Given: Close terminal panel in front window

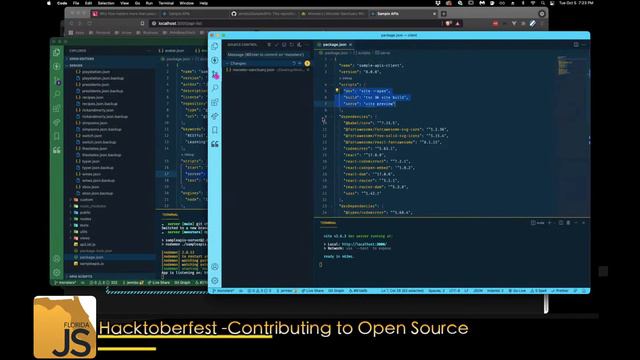Looking at the screenshot, I should (x=584, y=223).
